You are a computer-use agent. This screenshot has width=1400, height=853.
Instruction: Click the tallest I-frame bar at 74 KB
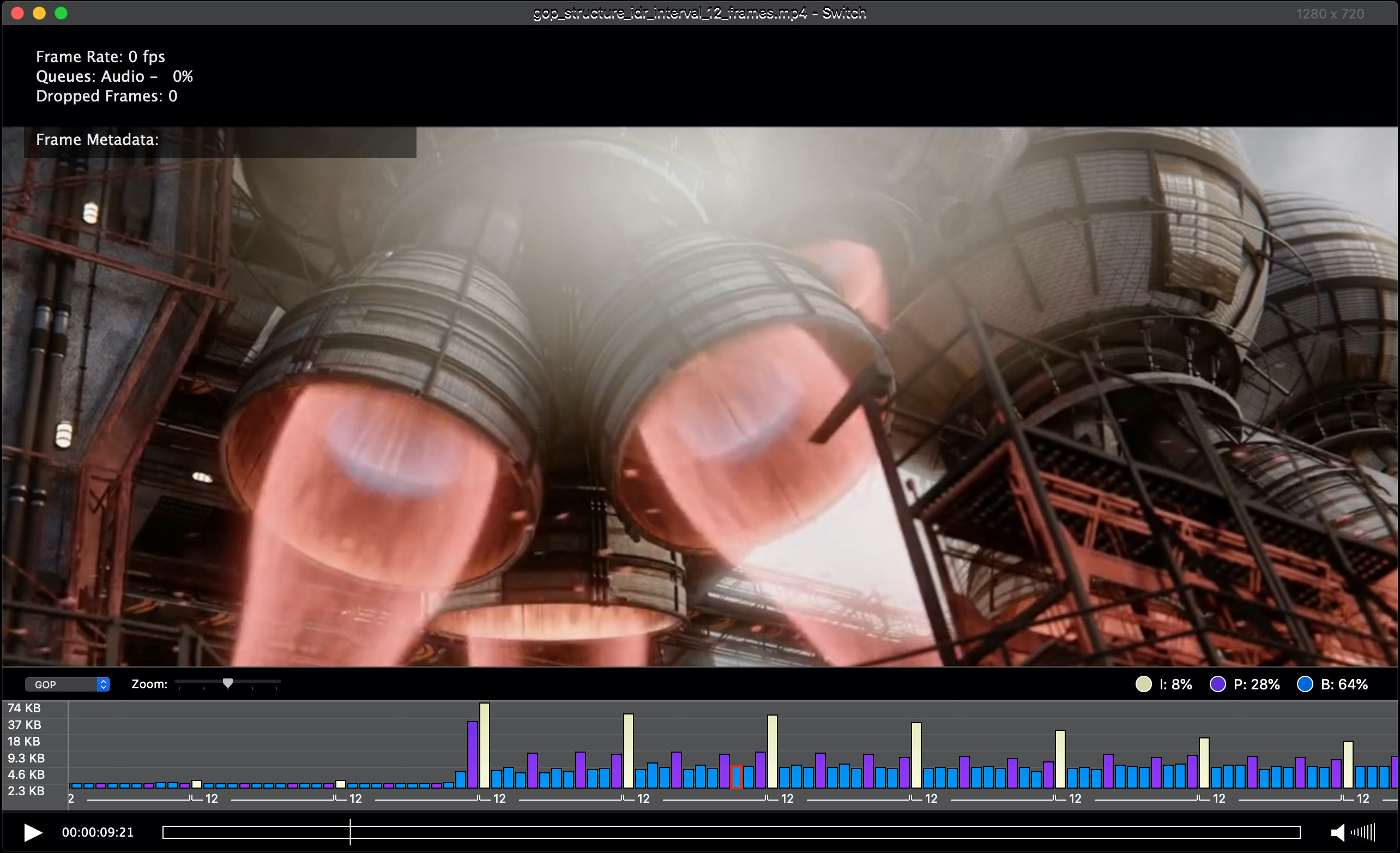pos(485,746)
